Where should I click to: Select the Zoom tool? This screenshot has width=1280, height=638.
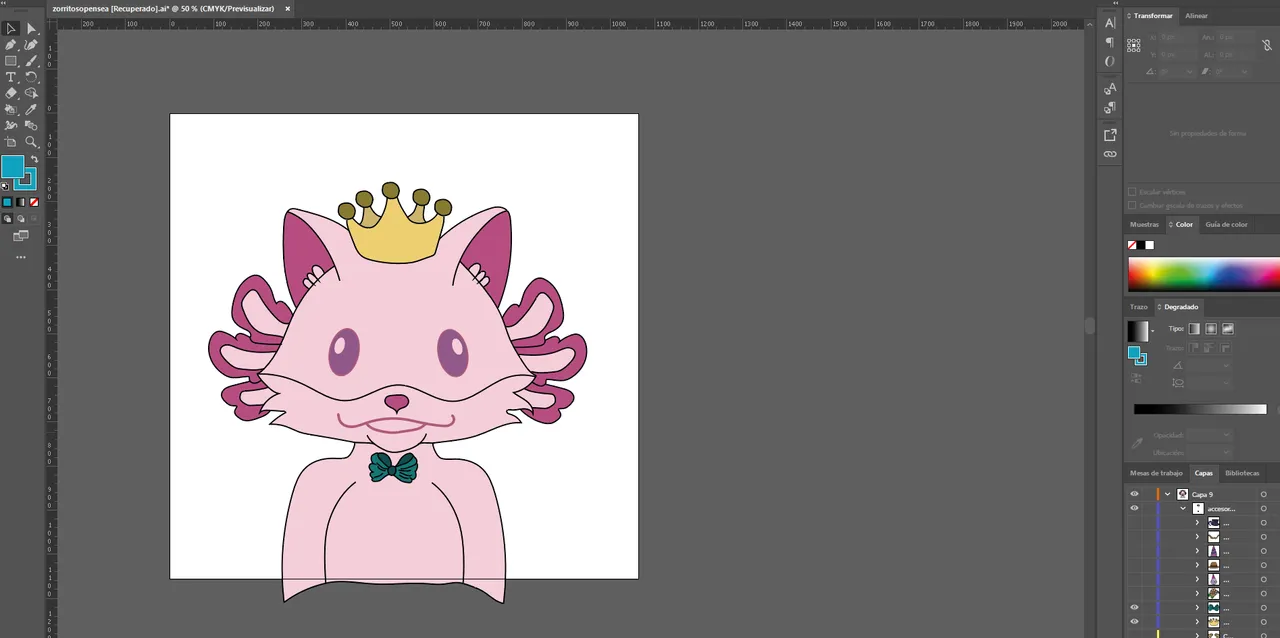coord(31,142)
